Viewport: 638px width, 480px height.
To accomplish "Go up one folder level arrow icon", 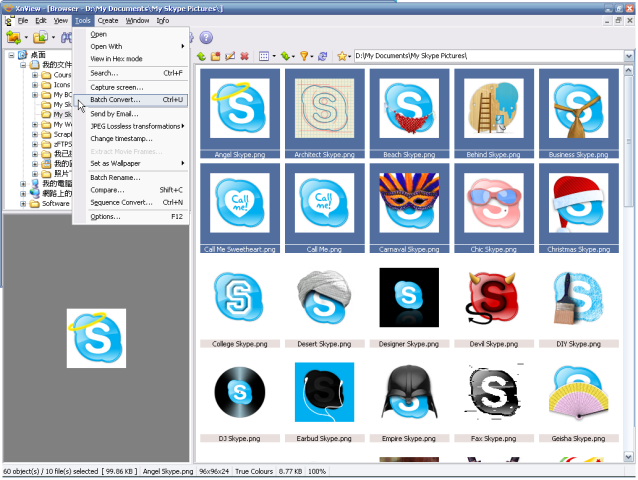I will tap(201, 56).
